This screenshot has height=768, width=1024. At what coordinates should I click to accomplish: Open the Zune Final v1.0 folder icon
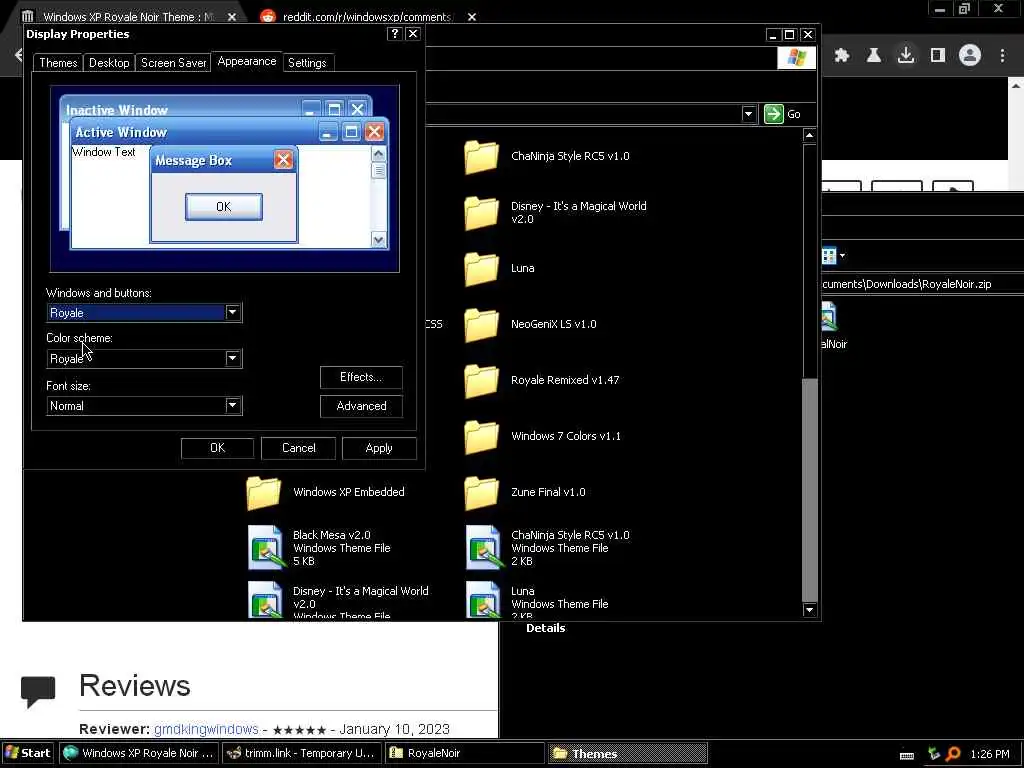point(481,492)
